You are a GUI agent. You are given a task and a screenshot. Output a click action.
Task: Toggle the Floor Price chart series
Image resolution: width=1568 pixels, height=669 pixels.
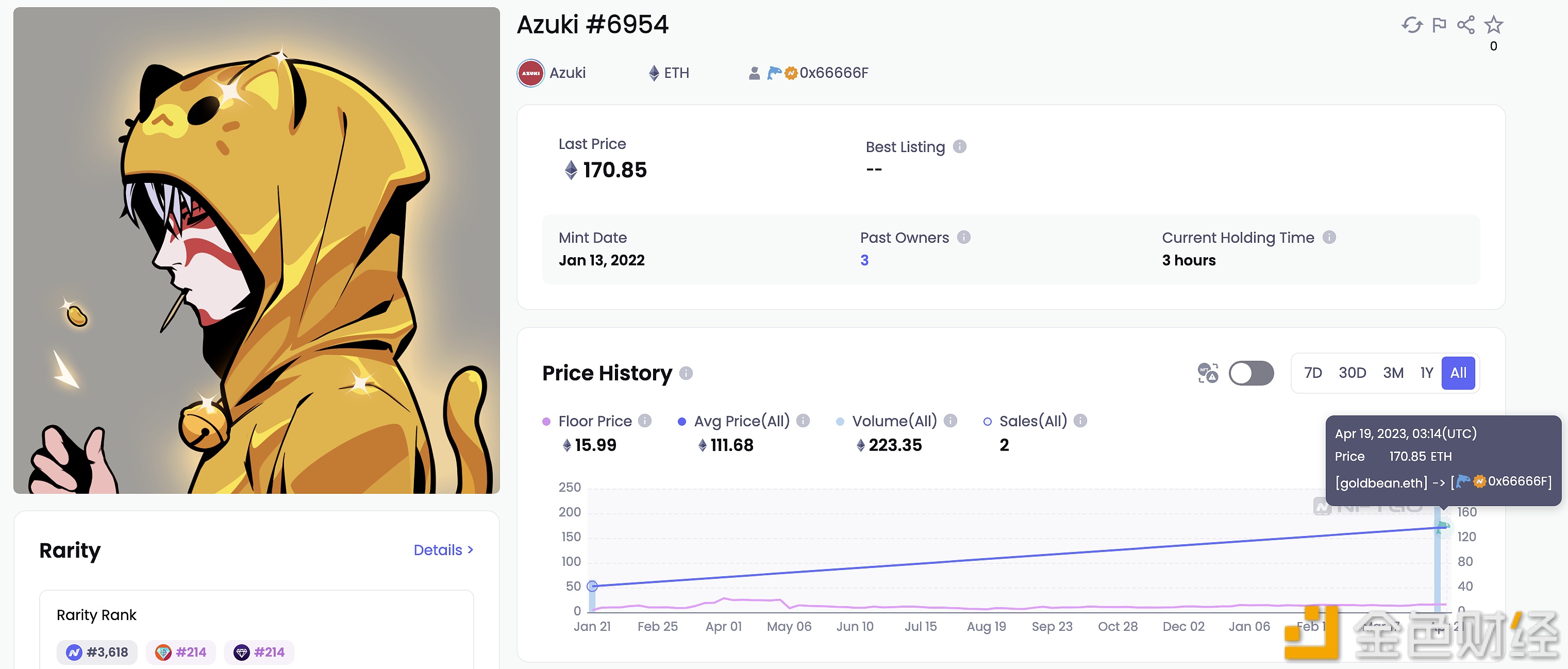pos(594,421)
